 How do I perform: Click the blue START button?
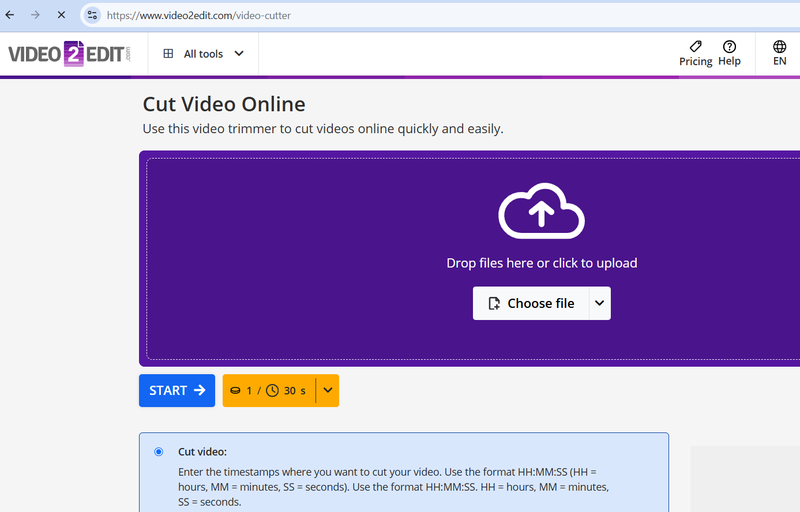(177, 391)
